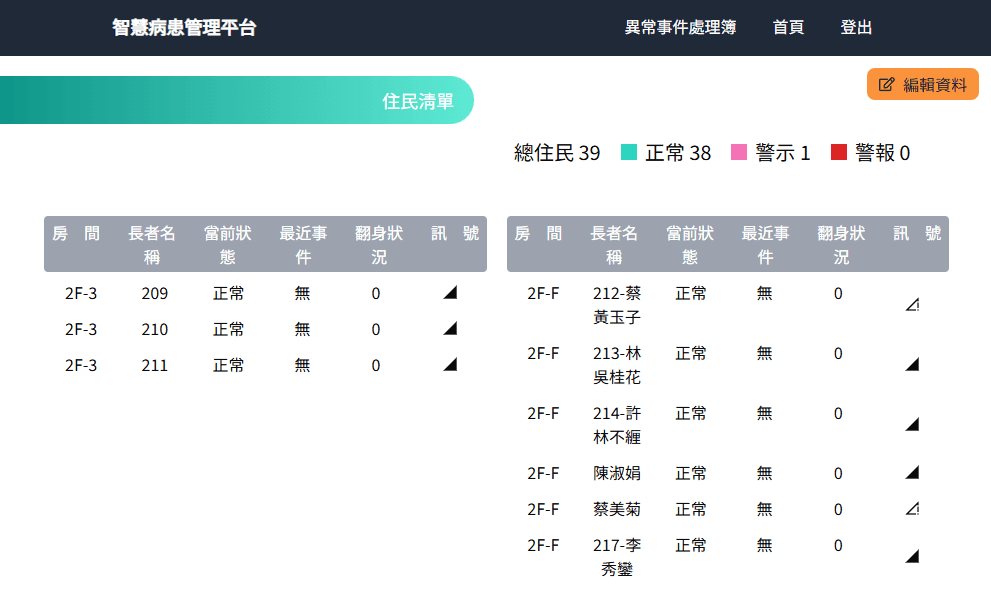Click the signal icon for 蔡美菊
Image resolution: width=991 pixels, height=594 pixels.
click(x=910, y=508)
